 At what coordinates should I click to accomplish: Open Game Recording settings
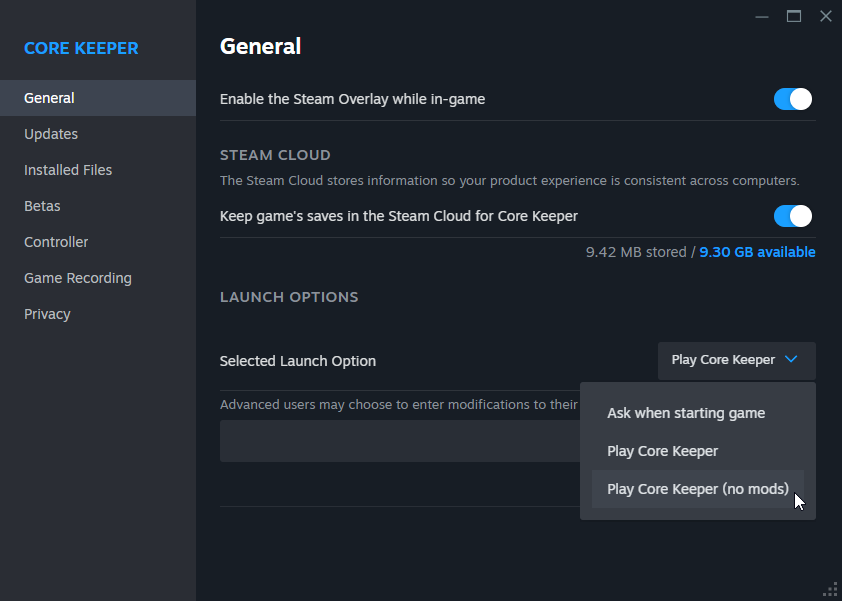(78, 278)
